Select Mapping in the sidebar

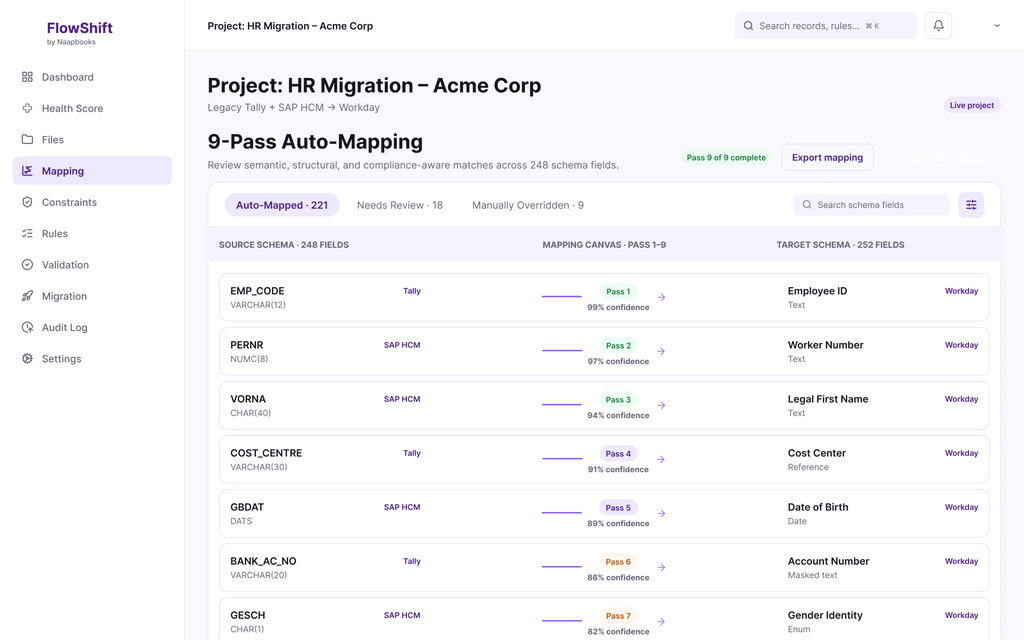(92, 171)
